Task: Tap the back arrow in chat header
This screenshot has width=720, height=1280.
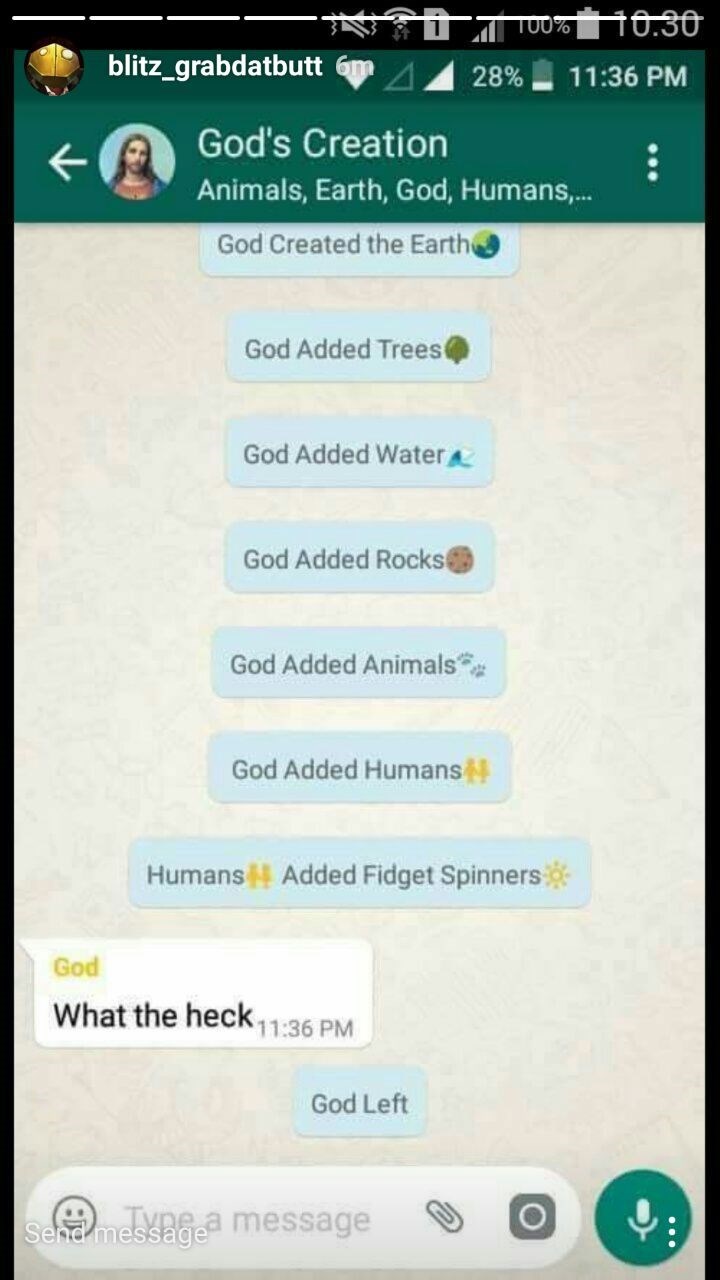Action: pos(67,163)
